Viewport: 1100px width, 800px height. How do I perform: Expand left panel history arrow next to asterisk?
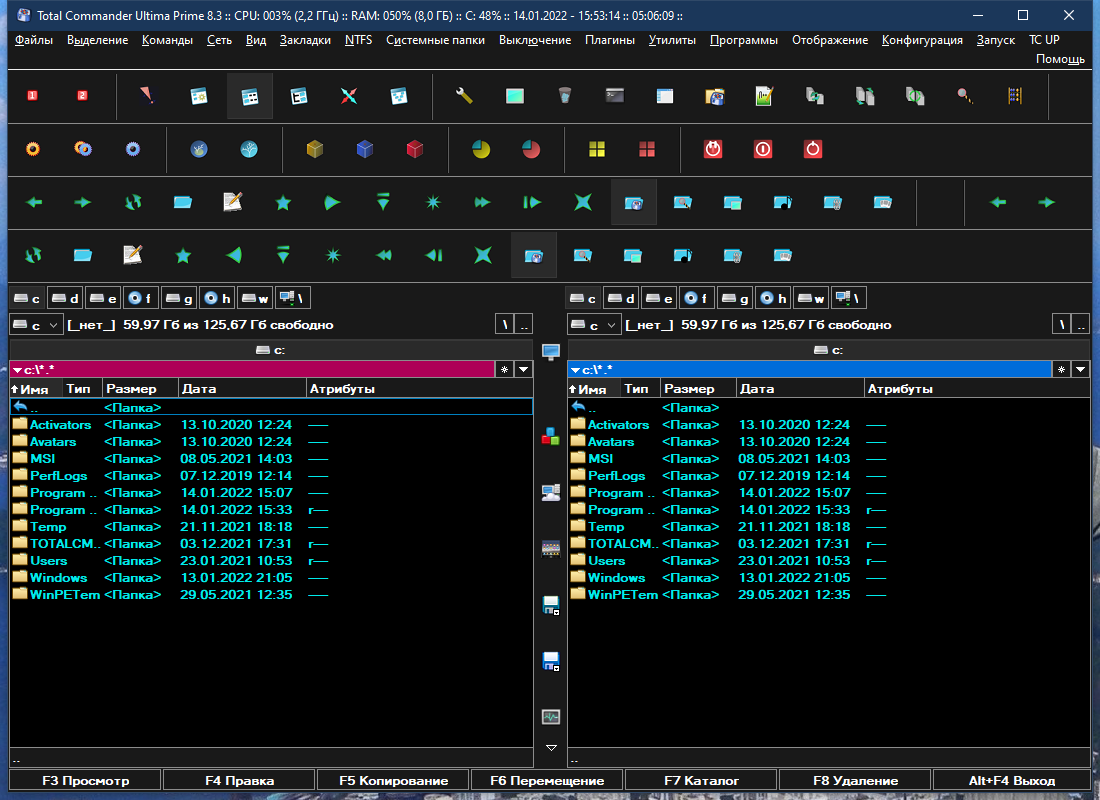pos(524,370)
